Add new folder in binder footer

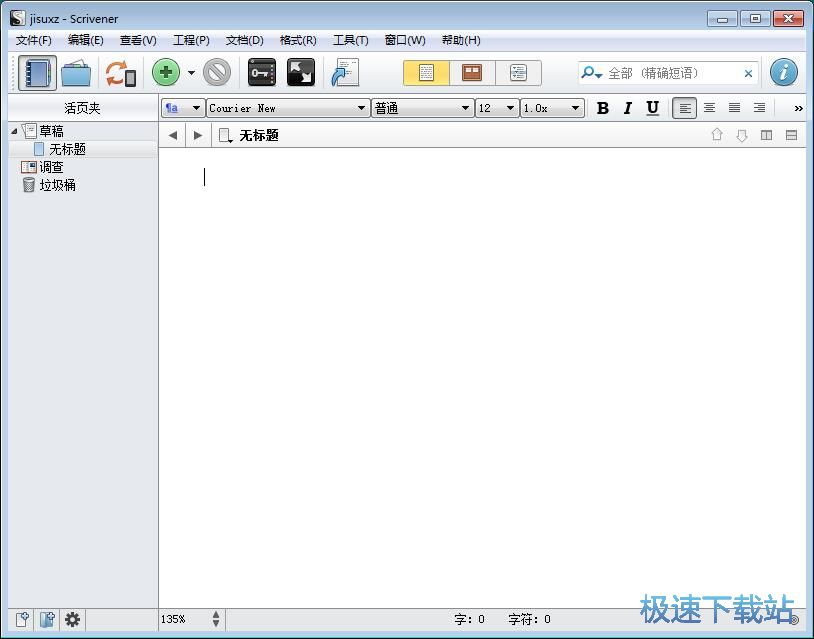pyautogui.click(x=47, y=619)
